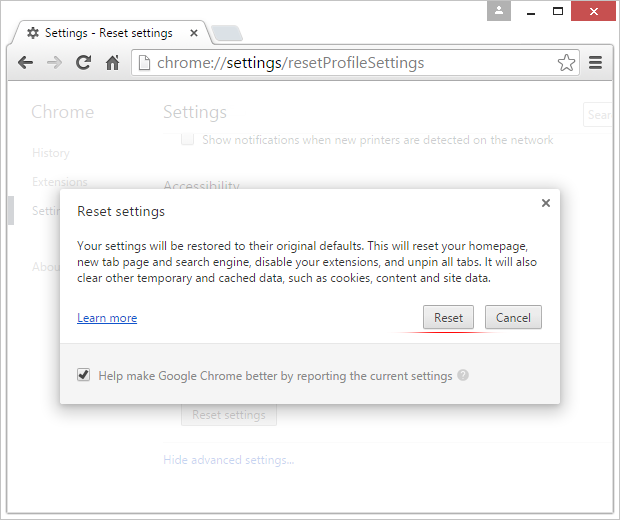Click the address bar URL field
The height and width of the screenshot is (520, 620).
355,62
